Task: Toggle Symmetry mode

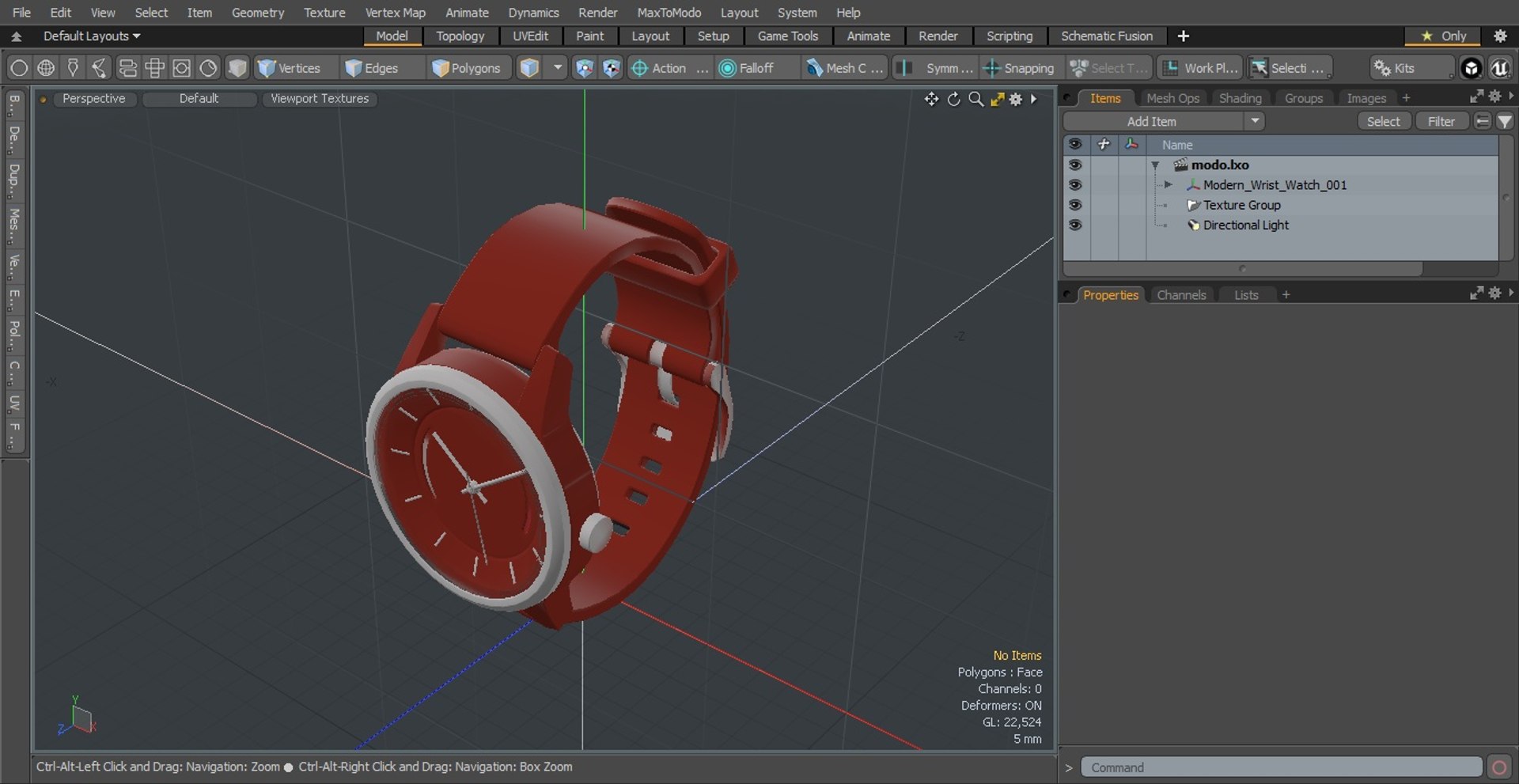Action: 936,68
